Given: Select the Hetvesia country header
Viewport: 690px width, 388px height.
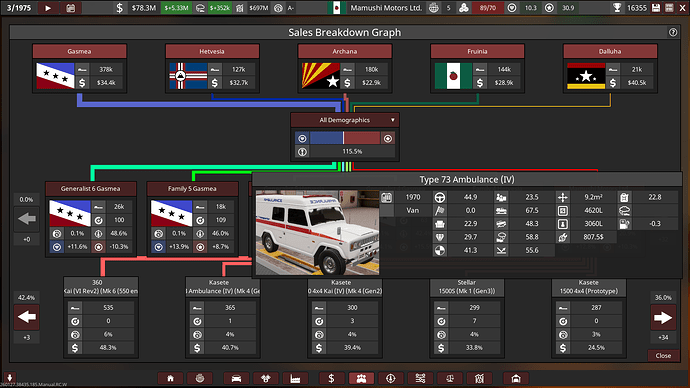Looking at the screenshot, I should (212, 51).
